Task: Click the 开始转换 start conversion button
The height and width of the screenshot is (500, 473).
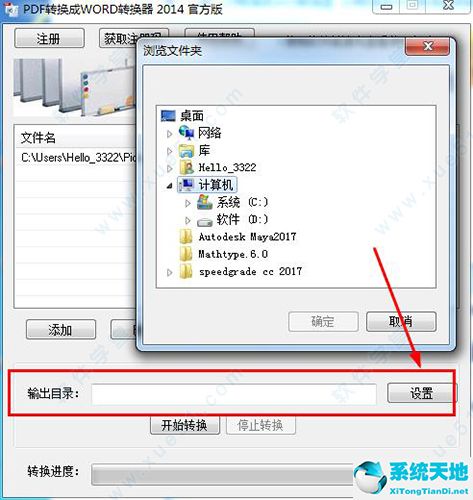Action: tap(185, 425)
